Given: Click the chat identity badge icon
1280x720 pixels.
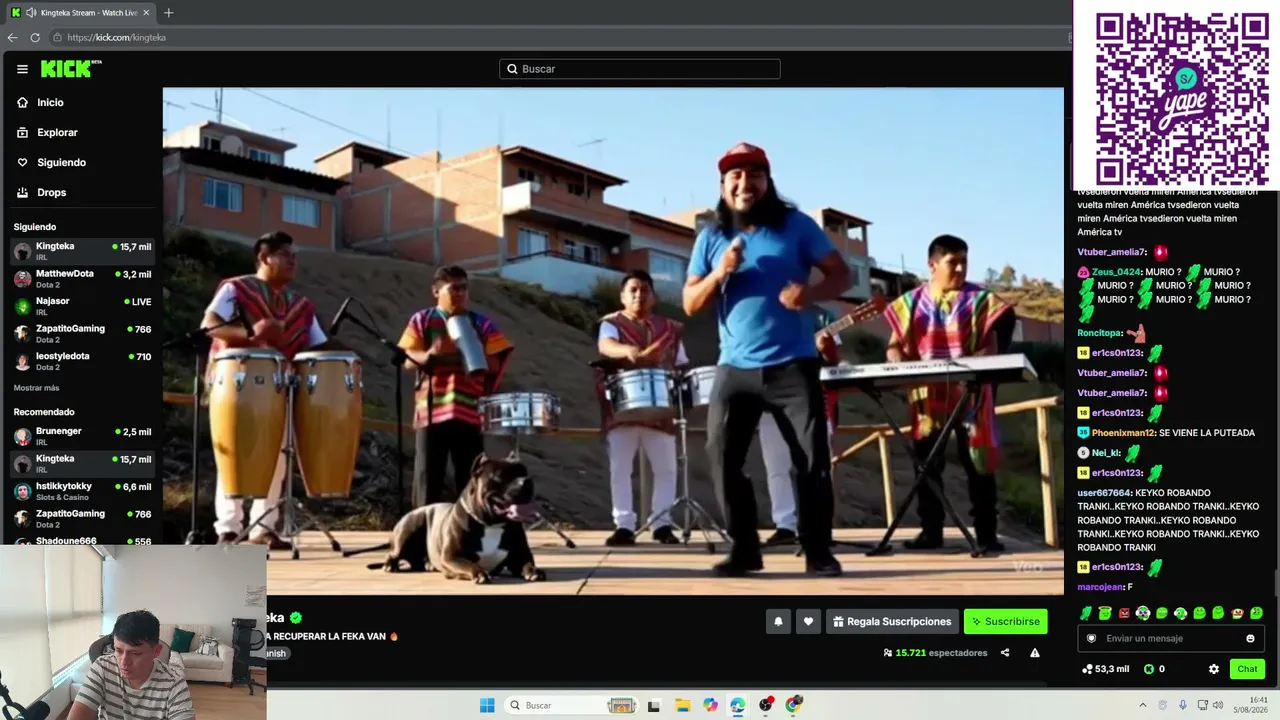Looking at the screenshot, I should point(1091,638).
